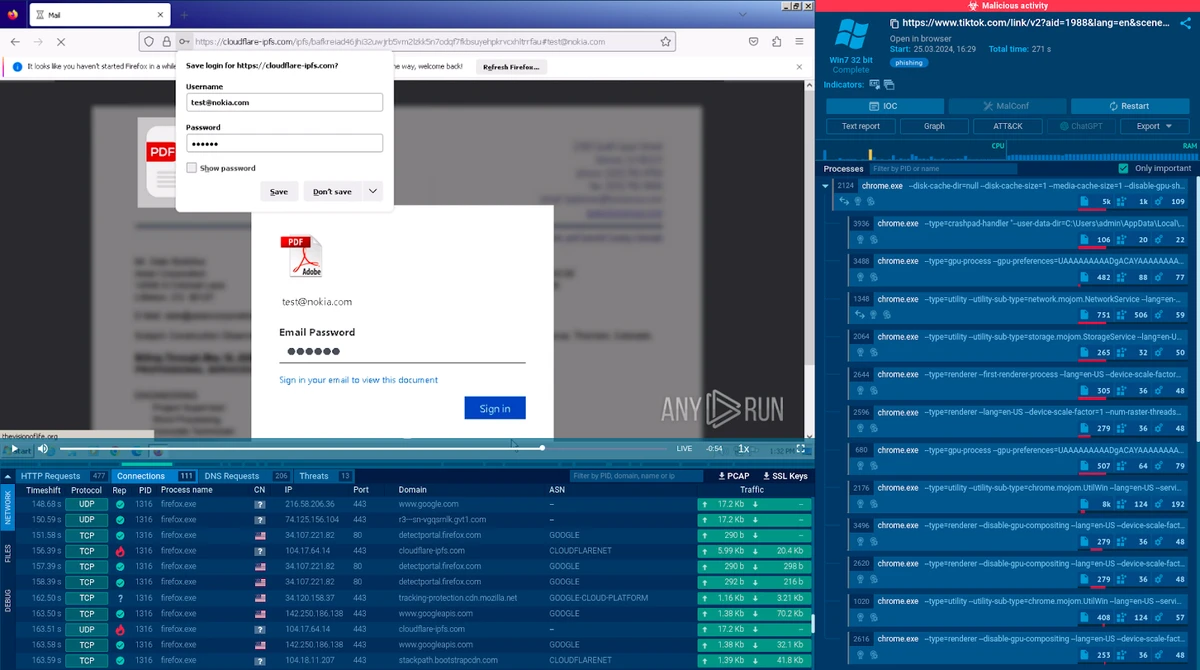Open the Firefox hamburger menu
The image size is (1200, 670).
pos(799,42)
